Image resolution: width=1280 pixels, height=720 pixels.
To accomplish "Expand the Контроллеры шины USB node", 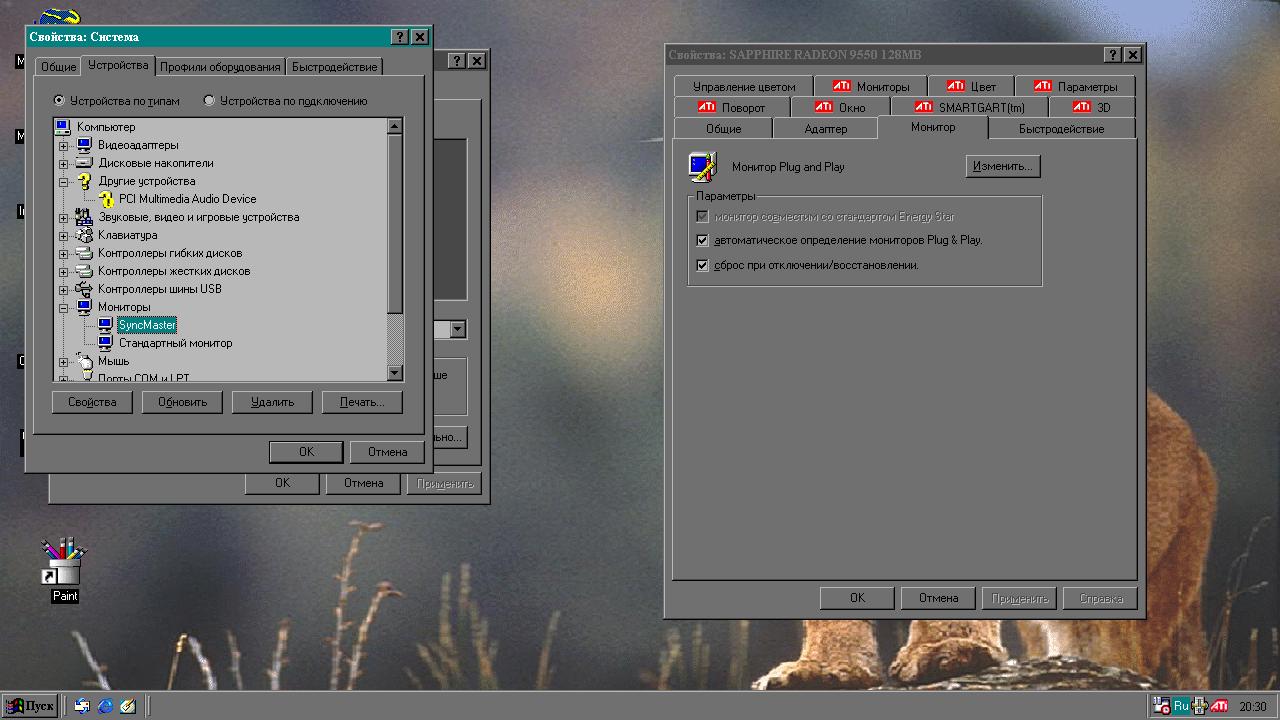I will [x=64, y=289].
